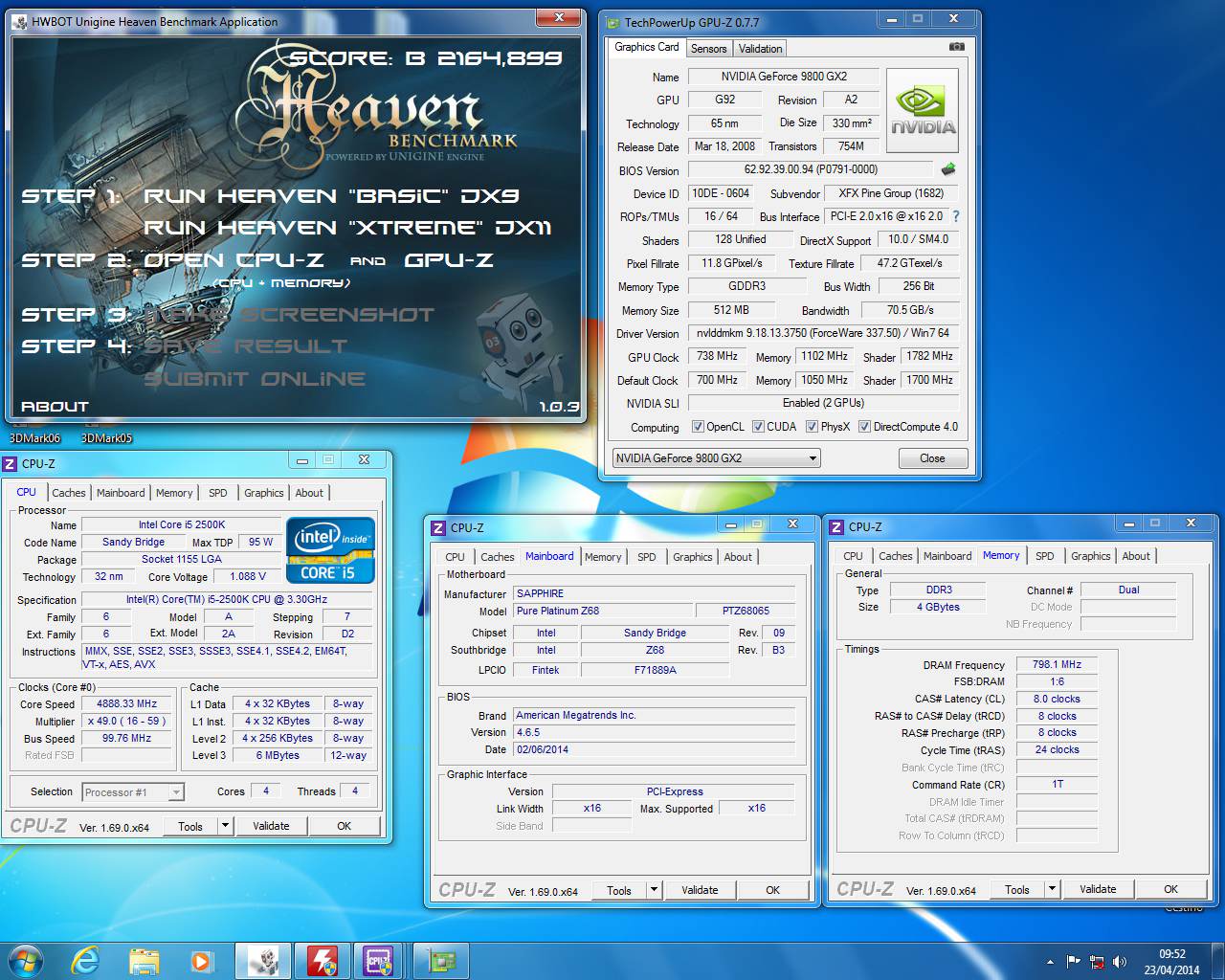Screen dimensions: 1225x980
Task: Expand Tools arrow in CPU-Z CPU window
Action: 225,826
